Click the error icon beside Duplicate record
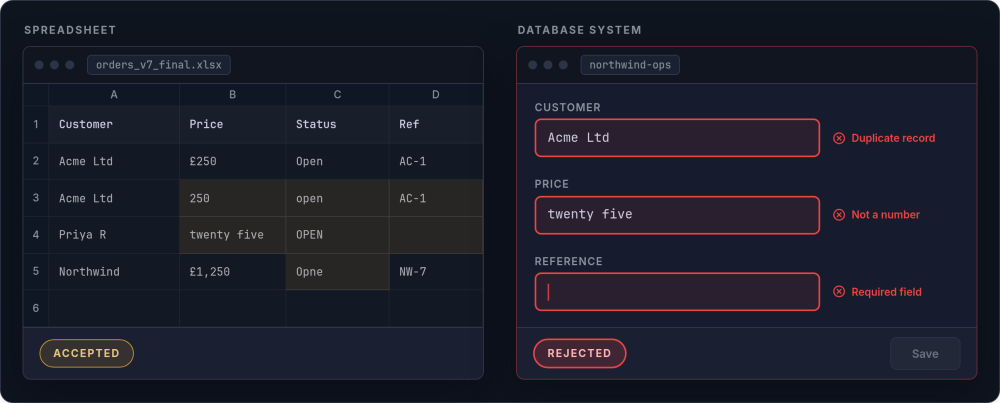This screenshot has width=1000, height=403. point(839,138)
